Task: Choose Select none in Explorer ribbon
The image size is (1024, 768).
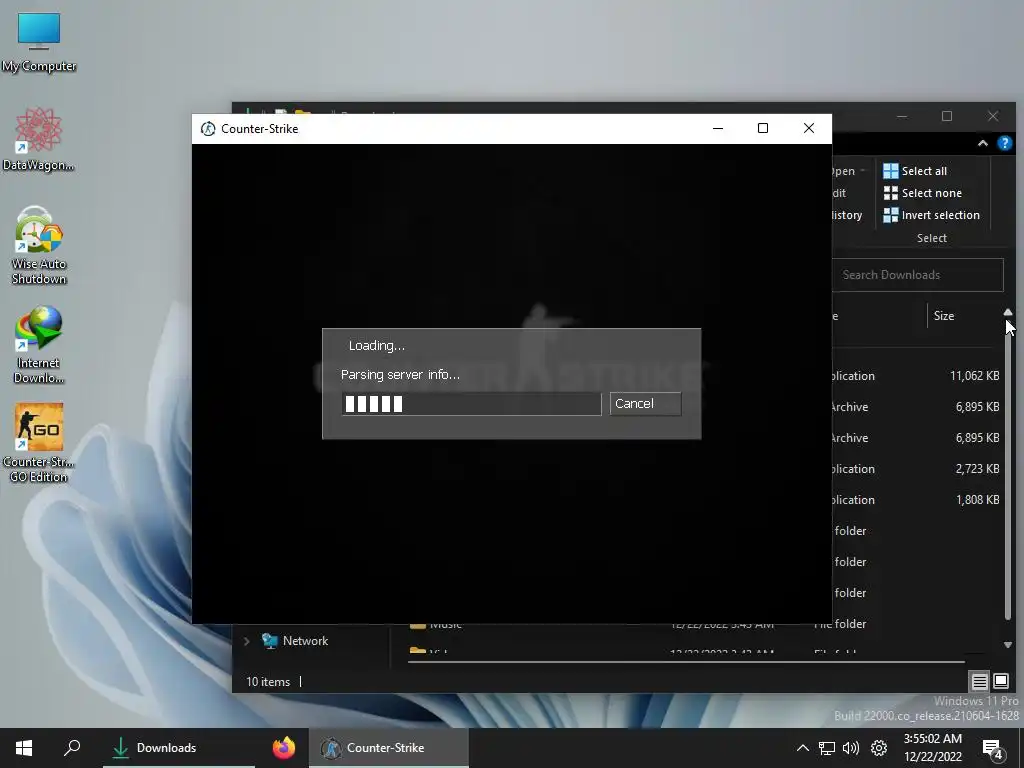Action: [x=922, y=193]
